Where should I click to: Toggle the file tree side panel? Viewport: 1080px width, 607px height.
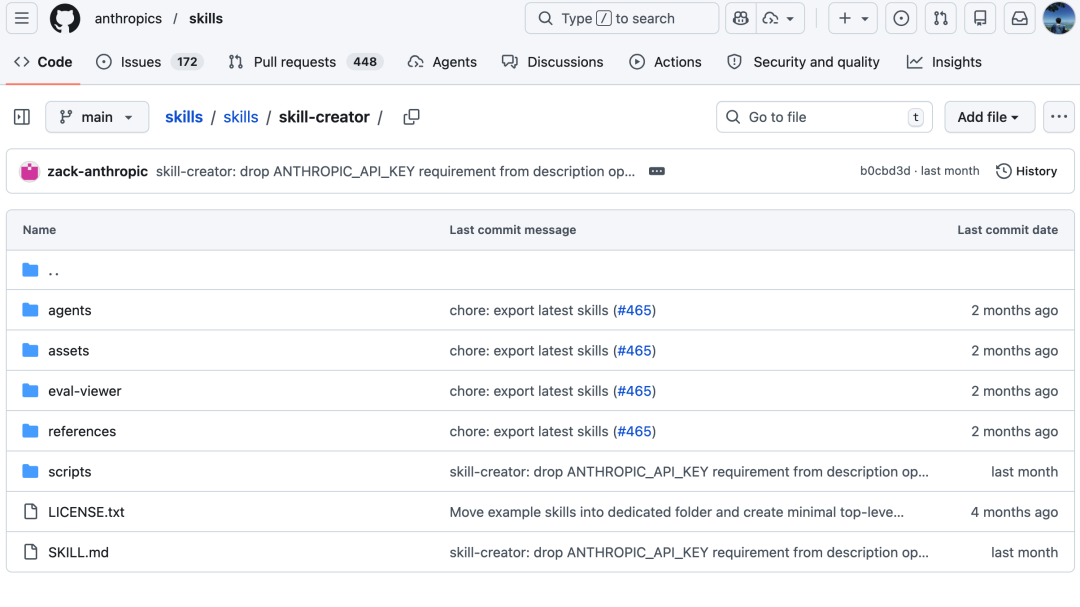click(x=22, y=117)
